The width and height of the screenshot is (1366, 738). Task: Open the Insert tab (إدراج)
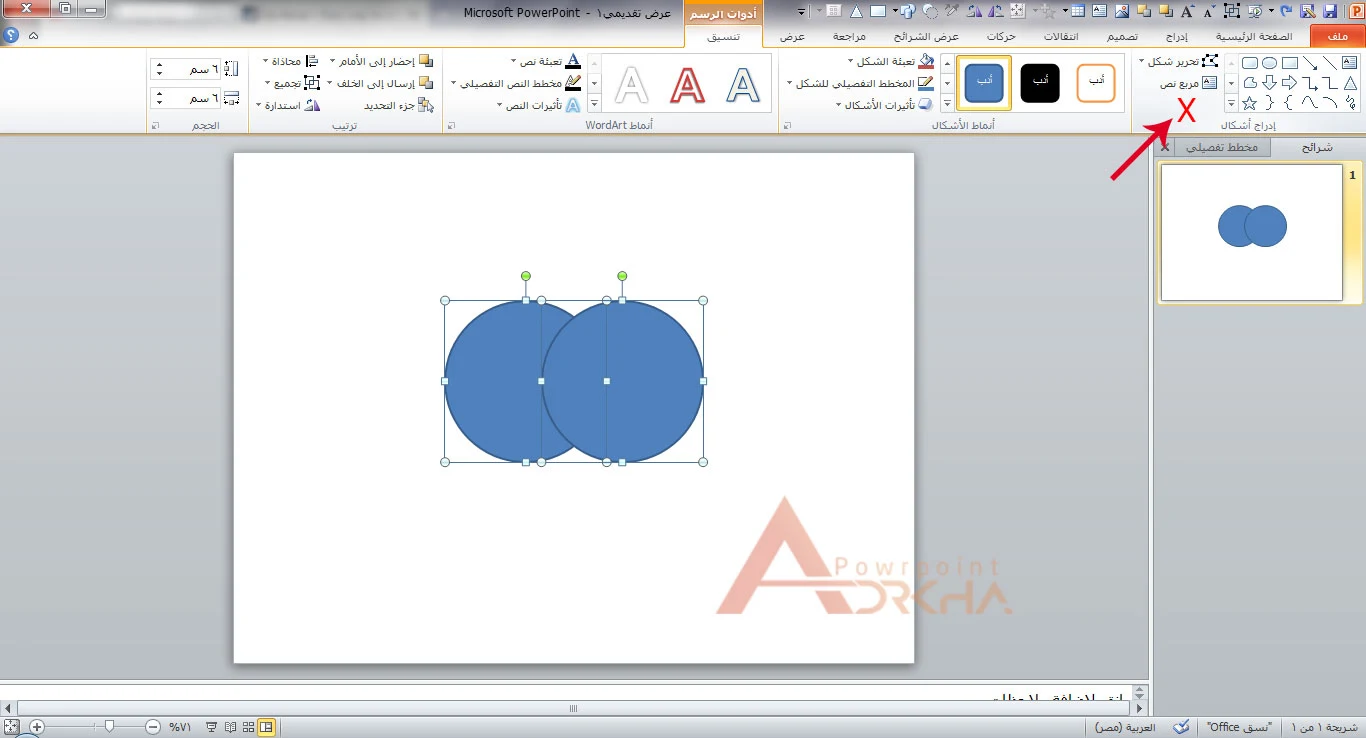pos(1178,36)
